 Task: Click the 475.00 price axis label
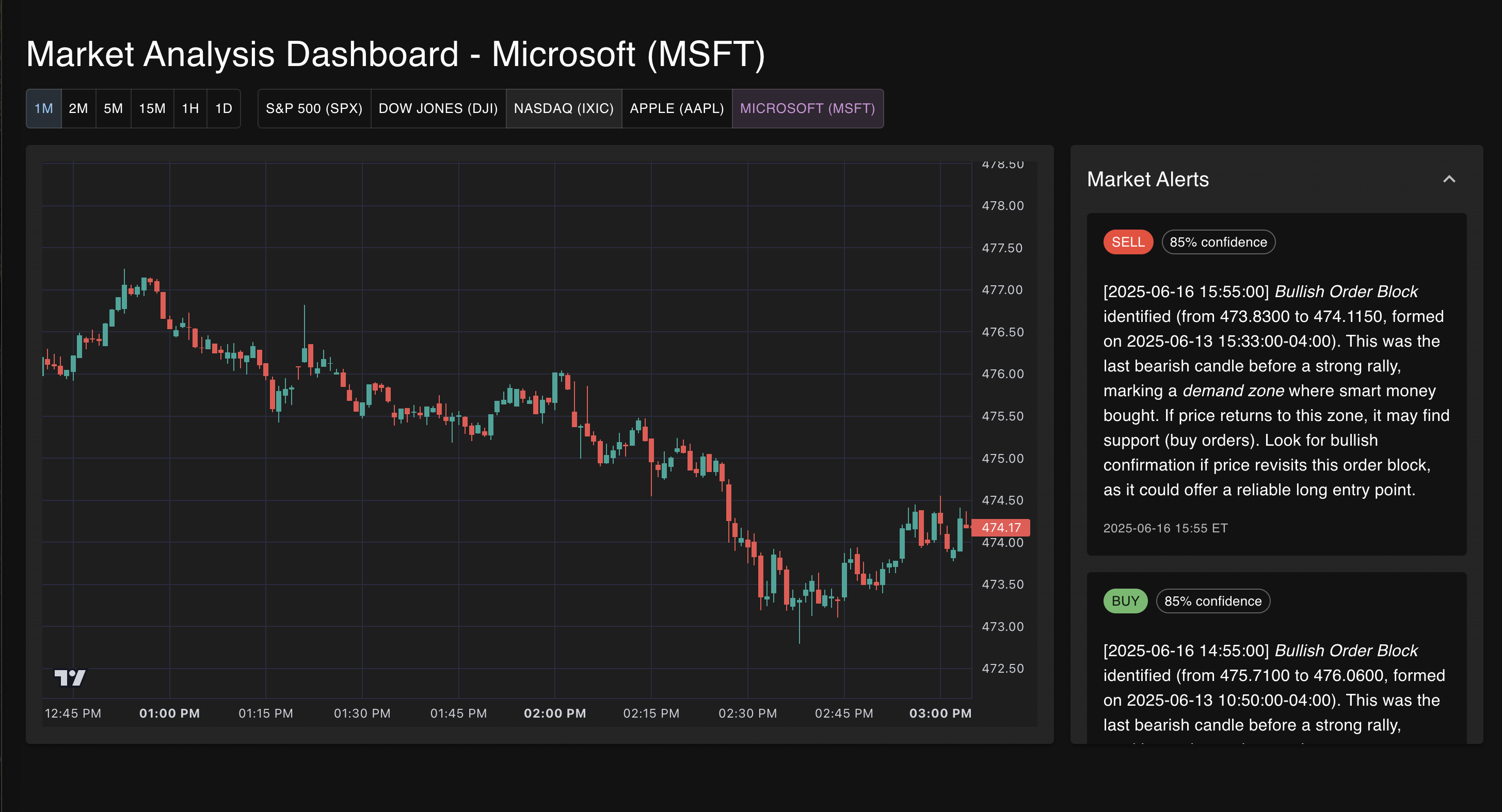coord(1002,458)
